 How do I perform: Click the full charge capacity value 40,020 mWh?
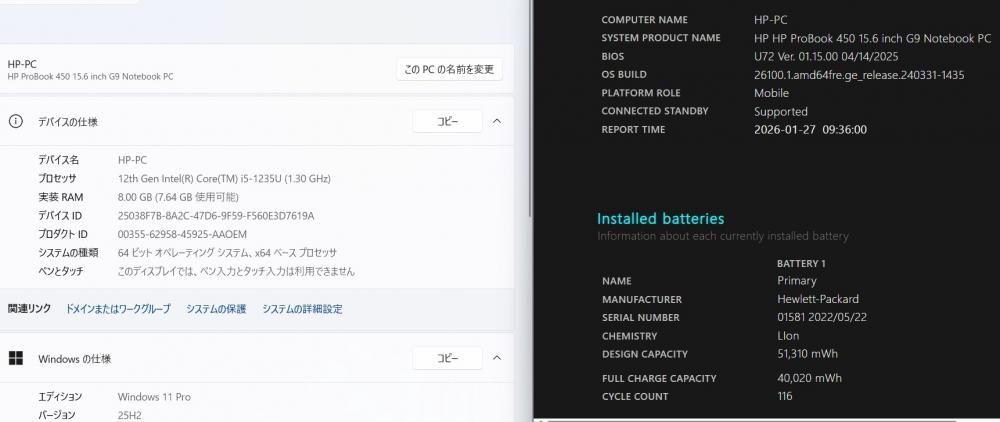point(809,378)
